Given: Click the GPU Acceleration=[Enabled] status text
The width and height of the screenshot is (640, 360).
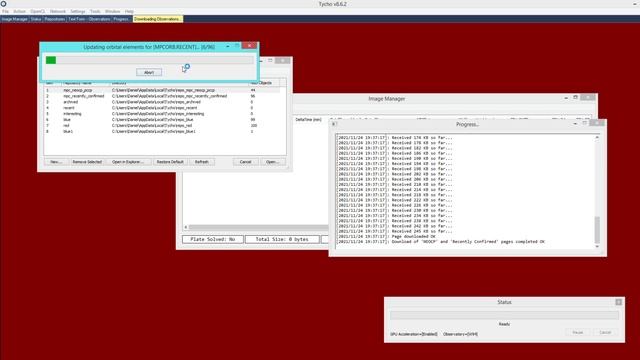Looking at the screenshot, I should click(413, 334).
